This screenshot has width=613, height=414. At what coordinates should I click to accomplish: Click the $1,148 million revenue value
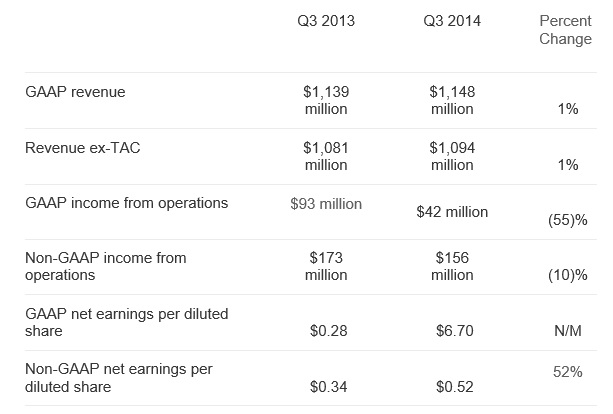[x=452, y=100]
